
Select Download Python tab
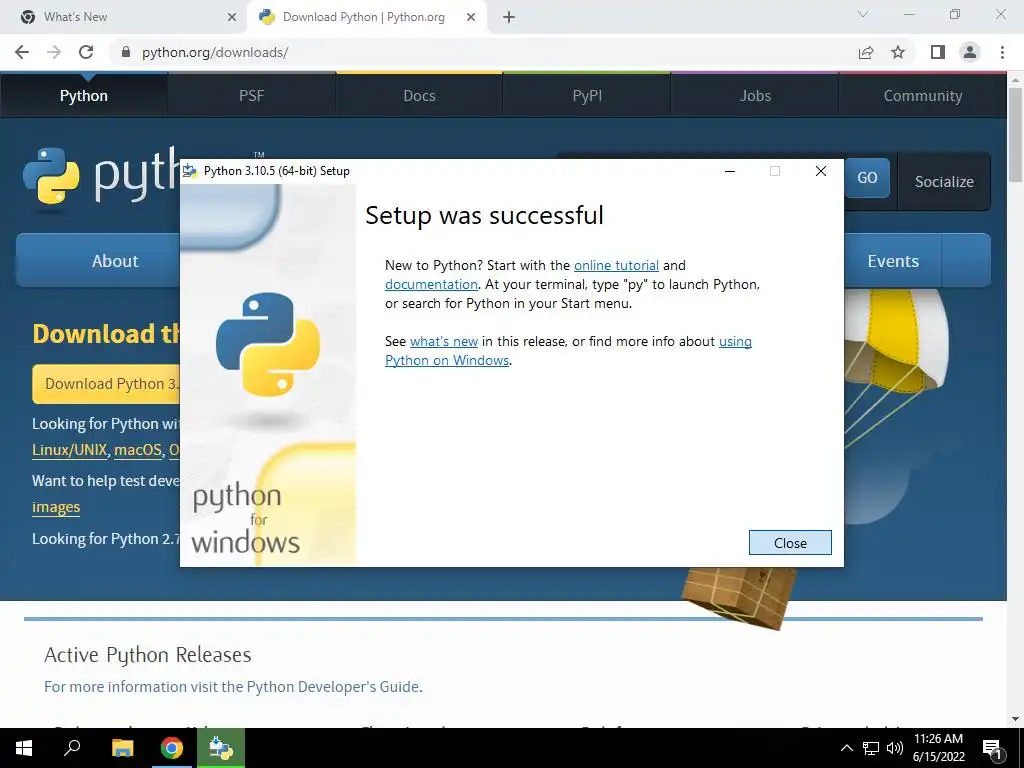click(366, 17)
